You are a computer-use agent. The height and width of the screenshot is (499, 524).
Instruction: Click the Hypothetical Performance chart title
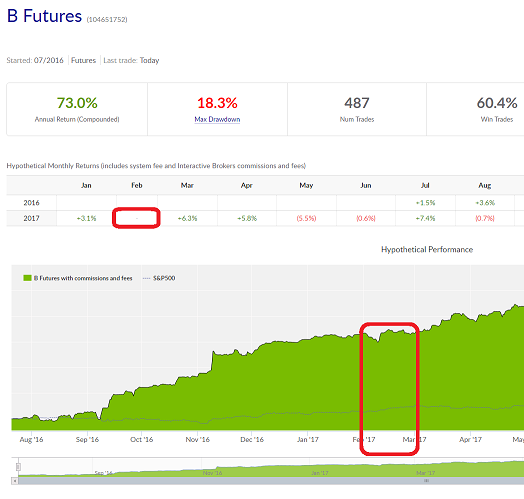[x=427, y=249]
